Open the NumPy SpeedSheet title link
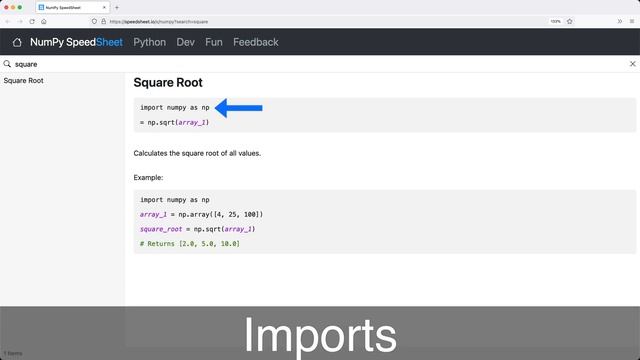This screenshot has width=640, height=360. [76, 42]
